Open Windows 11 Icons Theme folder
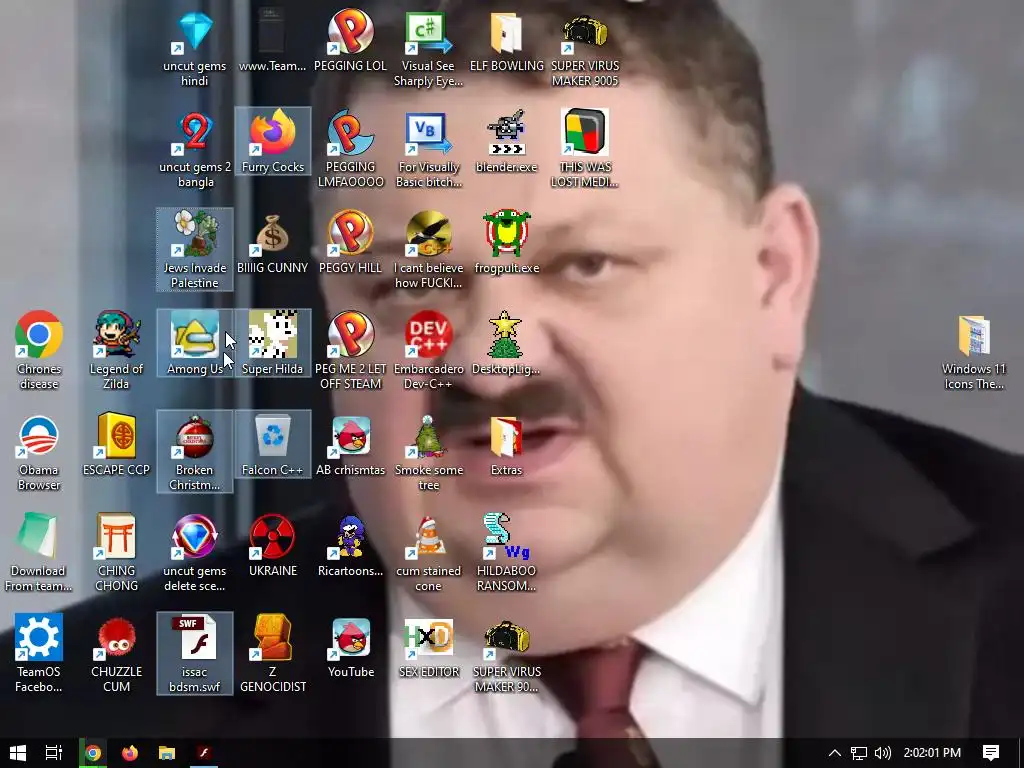The width and height of the screenshot is (1024, 768). coord(974,353)
